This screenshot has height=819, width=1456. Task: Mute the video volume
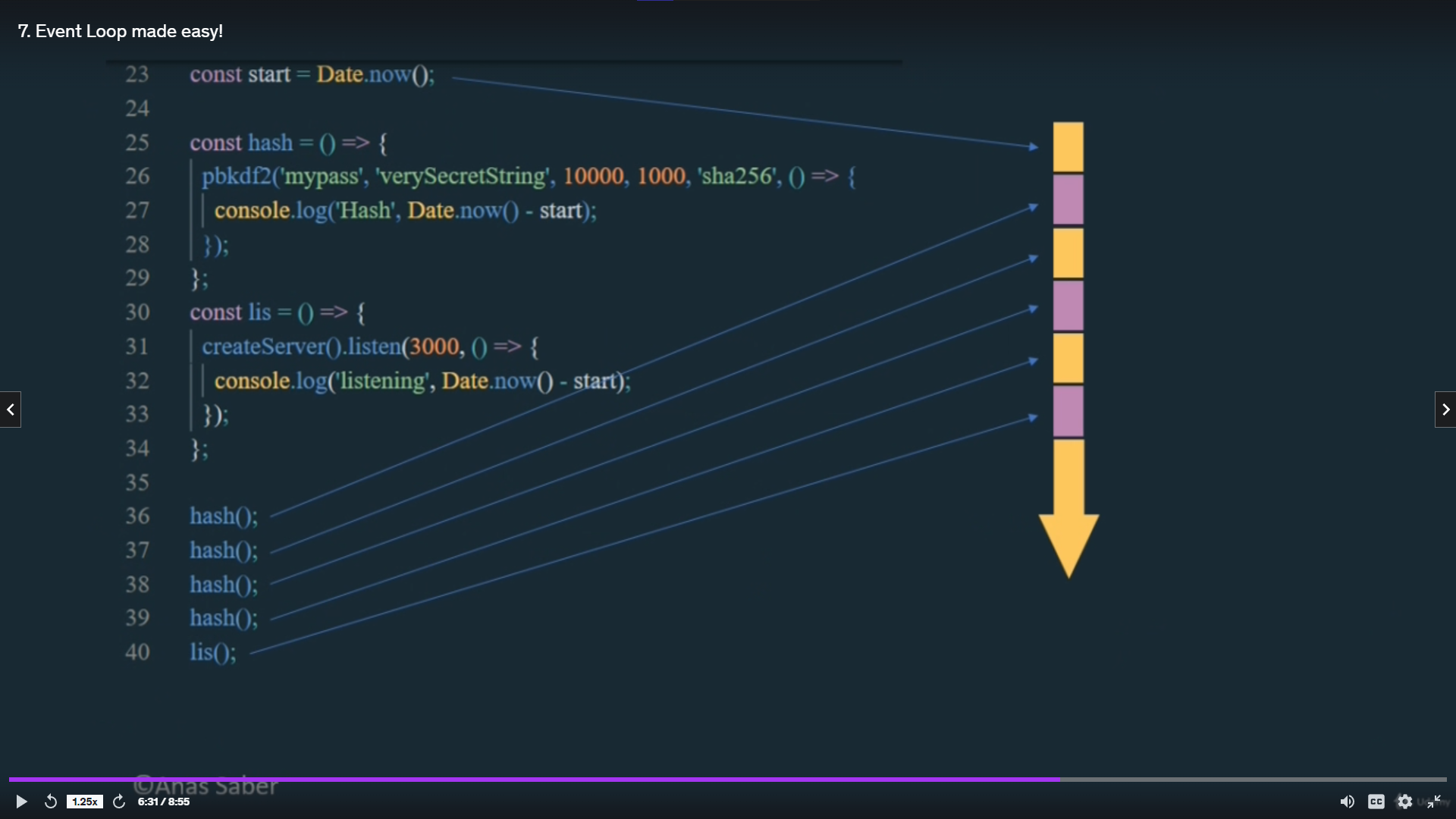[1347, 802]
